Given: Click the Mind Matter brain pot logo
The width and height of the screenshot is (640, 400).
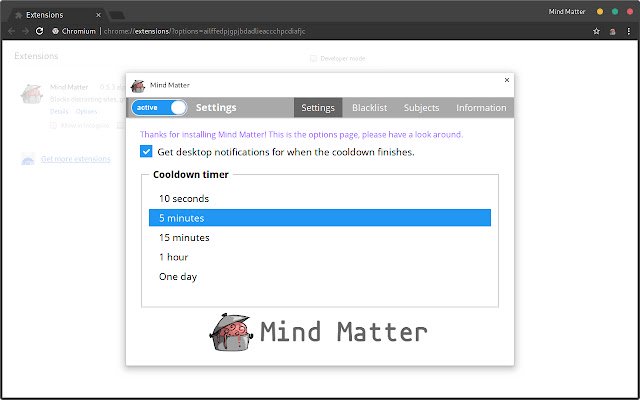Looking at the screenshot, I should click(231, 332).
